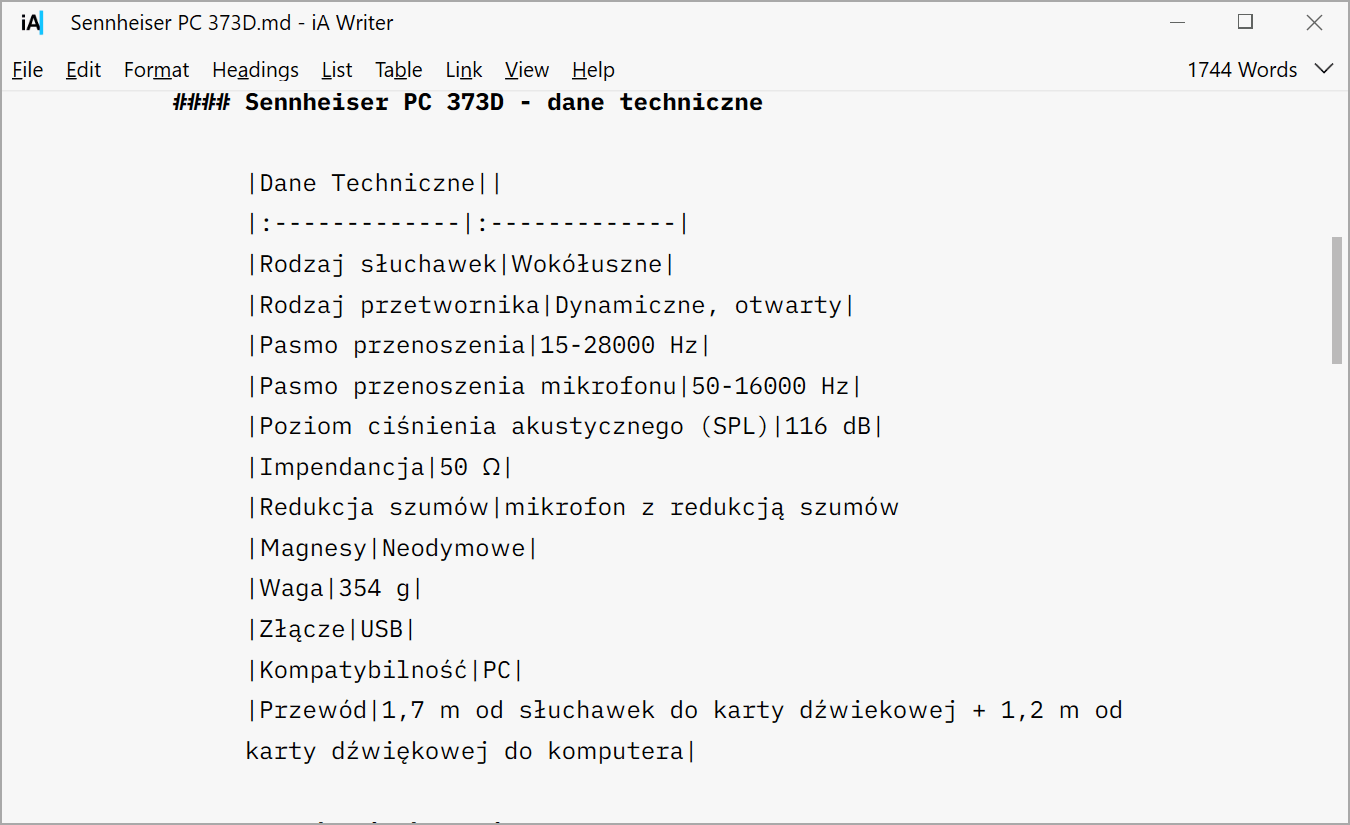
Task: Close the iA Writer window
Action: (x=1314, y=23)
